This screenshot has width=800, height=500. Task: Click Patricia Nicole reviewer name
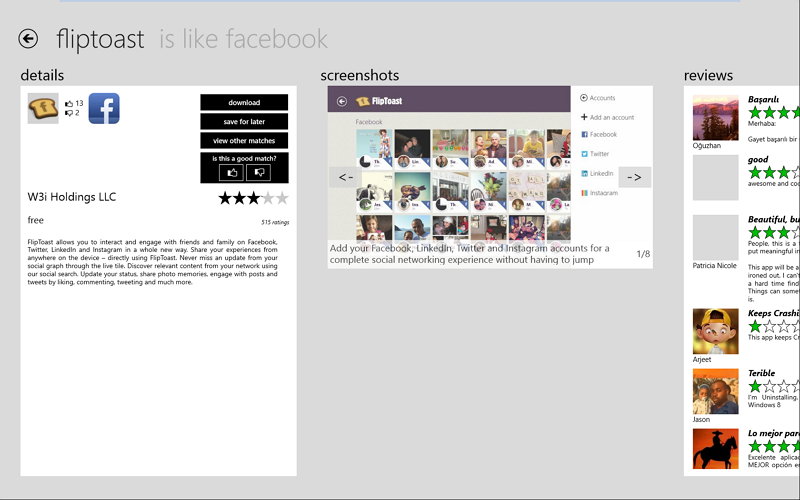tap(714, 266)
